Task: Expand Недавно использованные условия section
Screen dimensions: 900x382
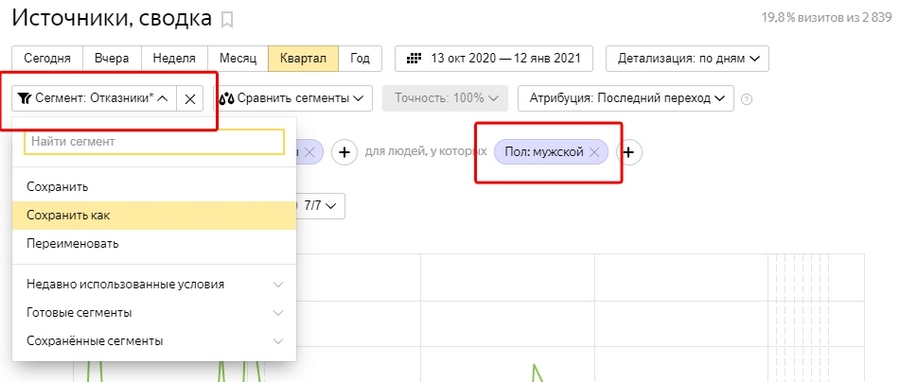Action: [154, 284]
